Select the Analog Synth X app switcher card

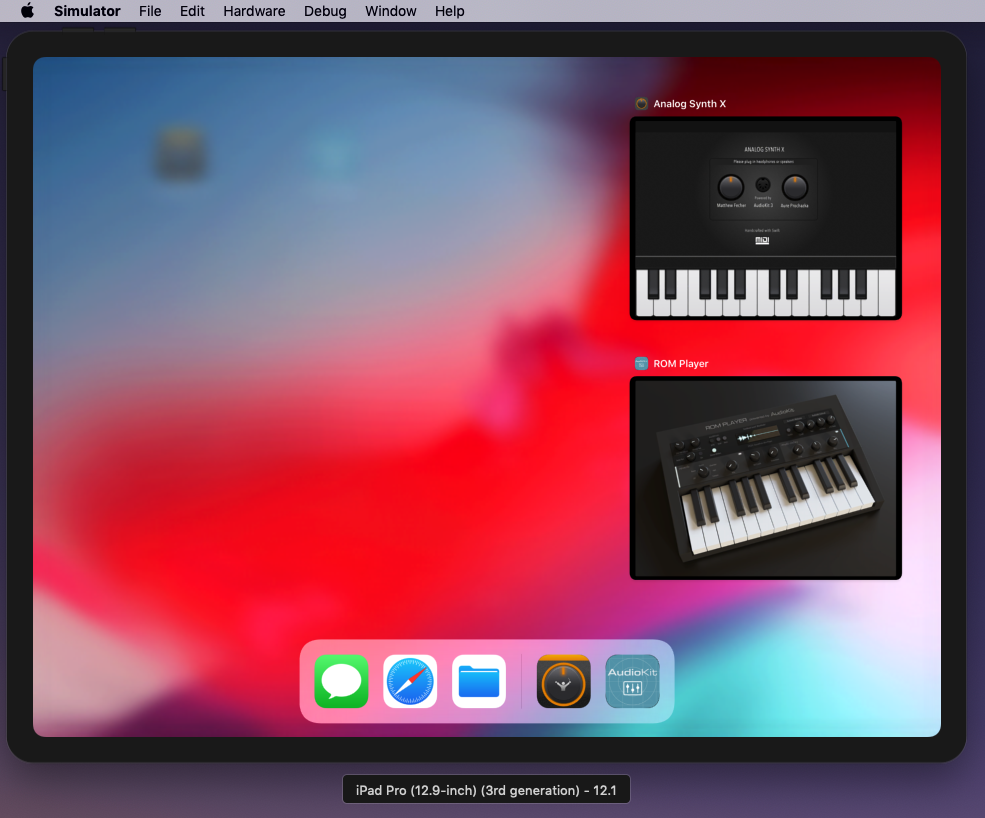(x=766, y=218)
